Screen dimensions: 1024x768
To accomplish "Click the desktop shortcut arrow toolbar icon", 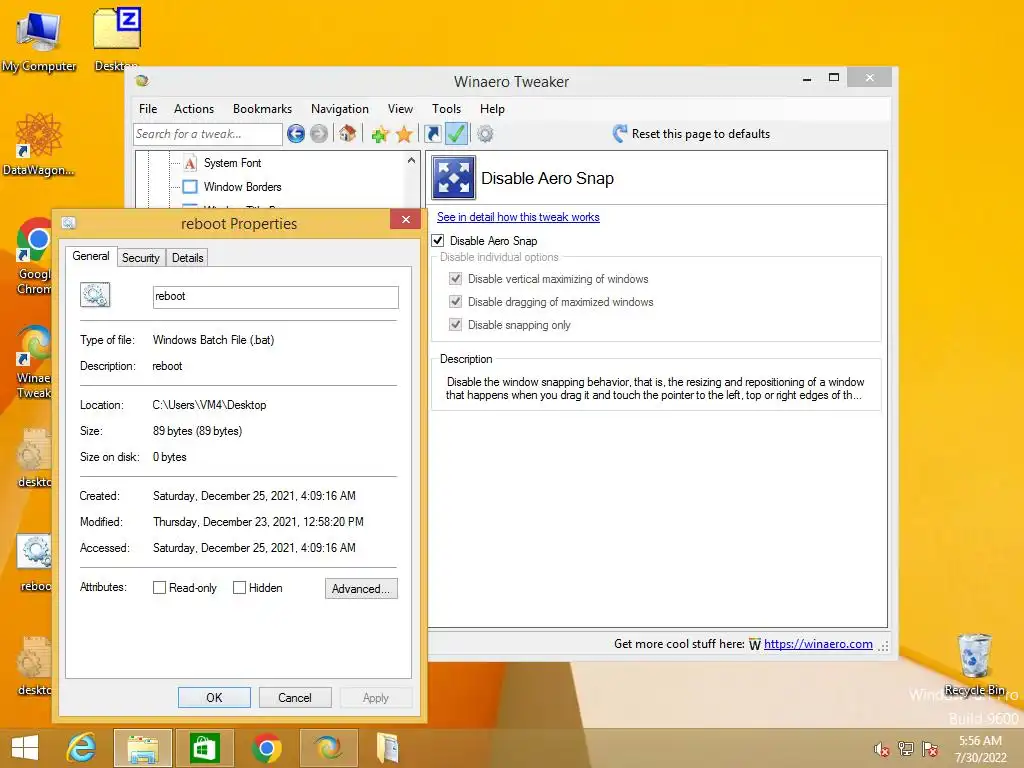I will coord(432,134).
